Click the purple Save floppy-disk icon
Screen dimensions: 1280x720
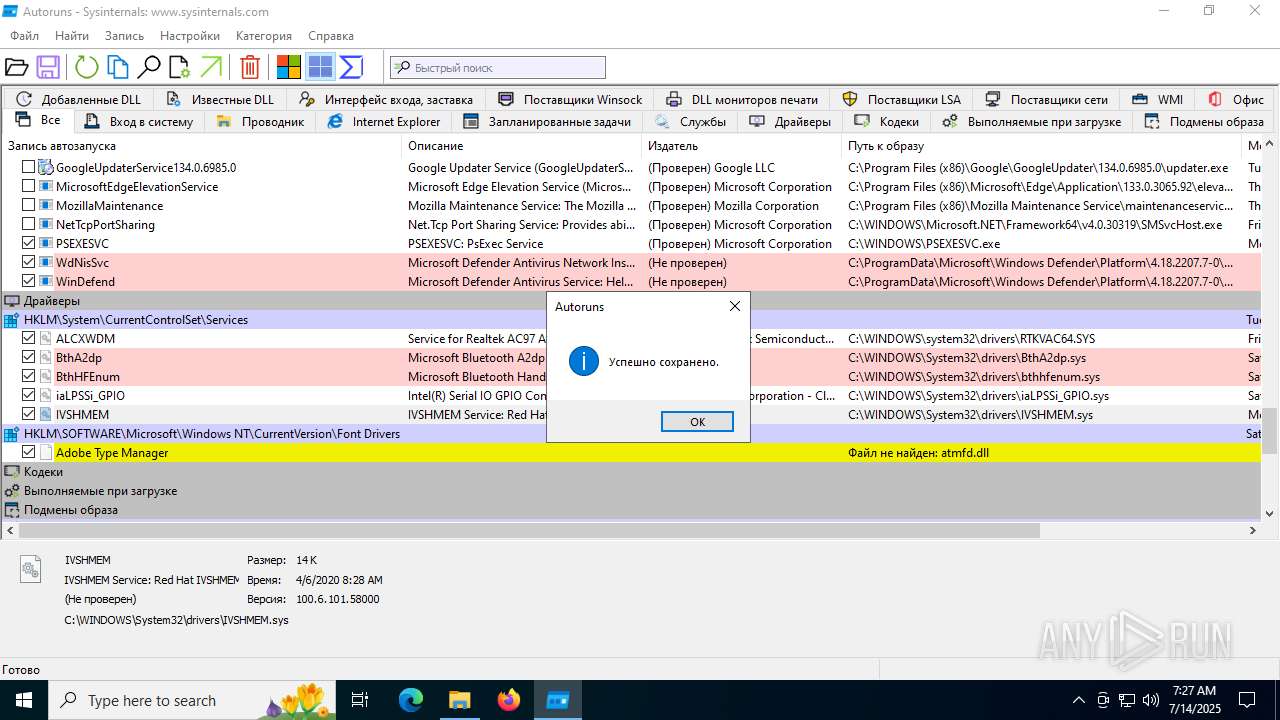(x=47, y=67)
